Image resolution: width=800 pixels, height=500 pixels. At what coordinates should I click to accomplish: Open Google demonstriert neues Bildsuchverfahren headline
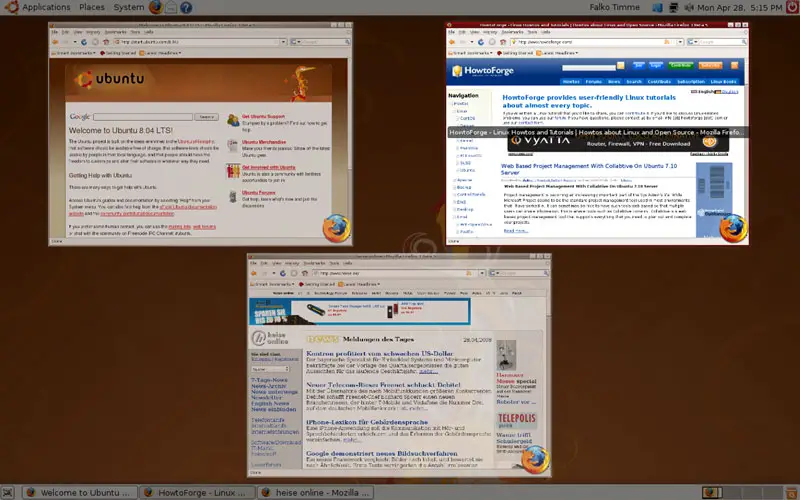click(382, 453)
